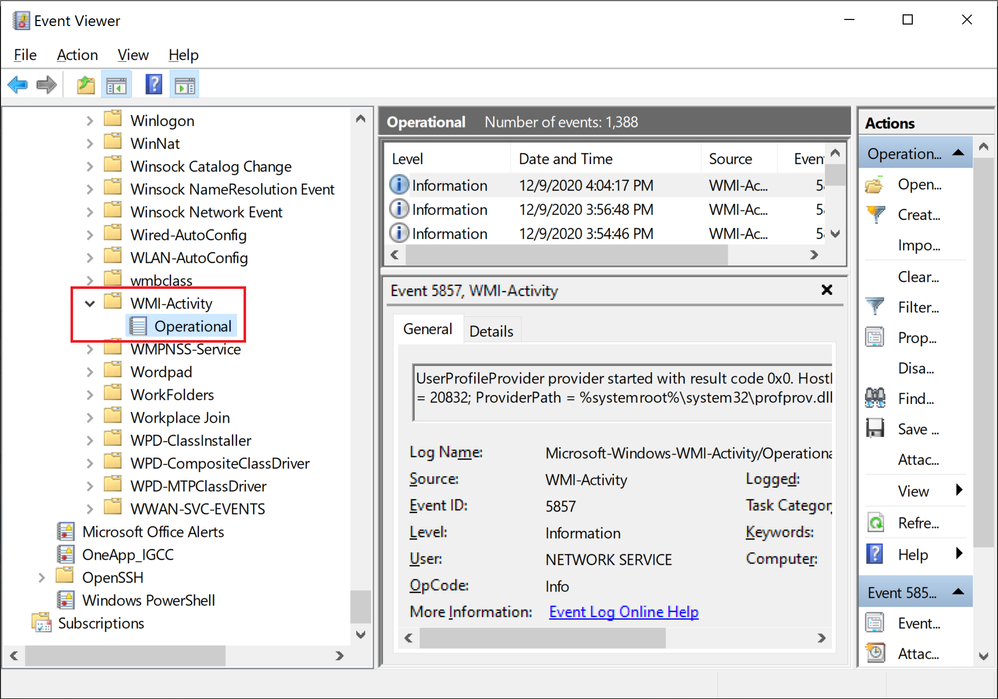Viewport: 998px width, 699px height.
Task: Click the event details horizontal scrollbar thumb
Action: (x=542, y=637)
